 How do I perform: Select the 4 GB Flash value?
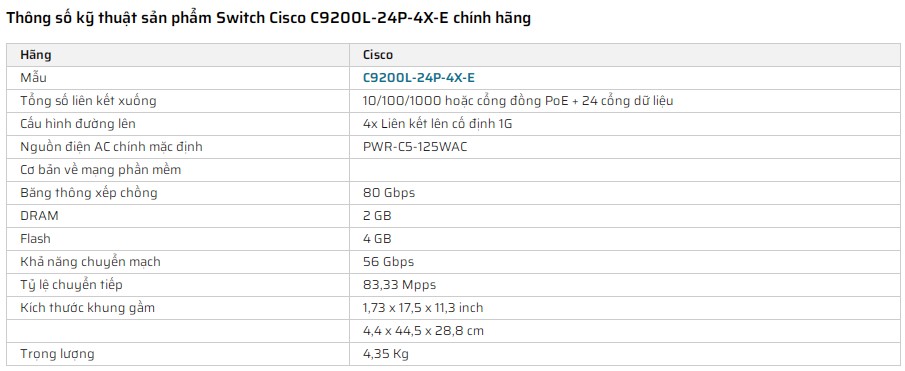click(377, 239)
